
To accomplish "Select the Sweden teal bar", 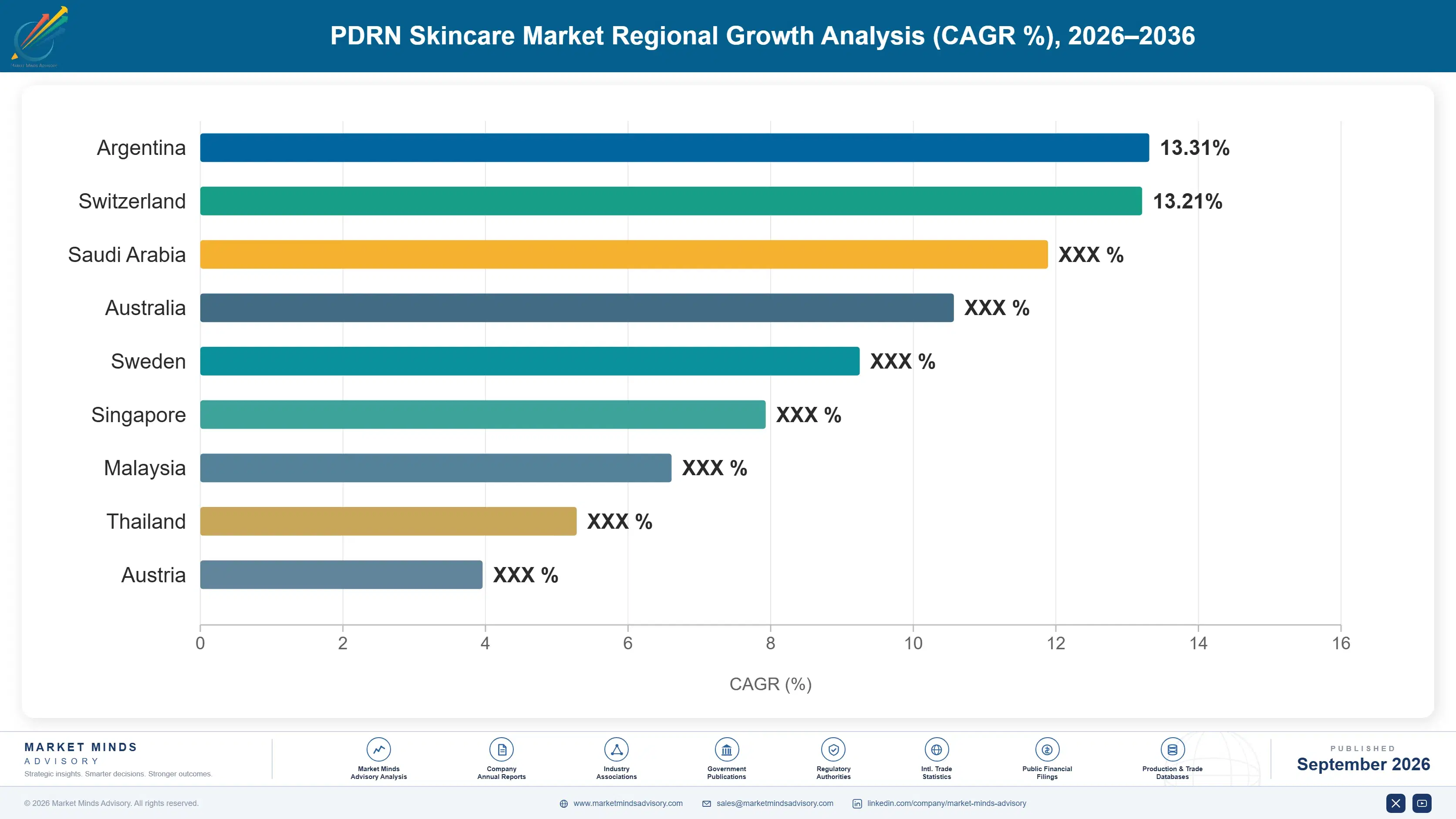I will 529,361.
